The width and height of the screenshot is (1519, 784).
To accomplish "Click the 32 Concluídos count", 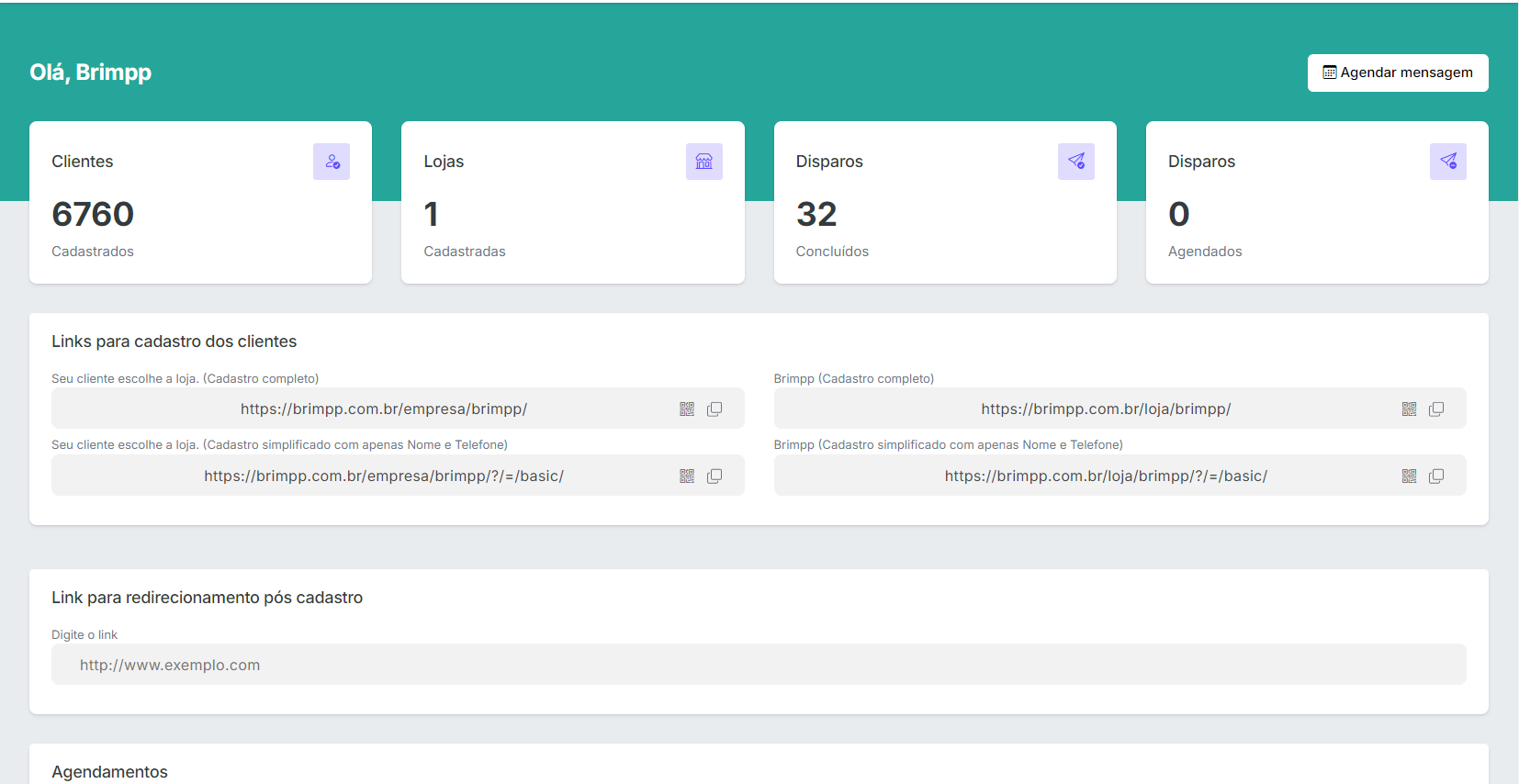I will pos(816,214).
